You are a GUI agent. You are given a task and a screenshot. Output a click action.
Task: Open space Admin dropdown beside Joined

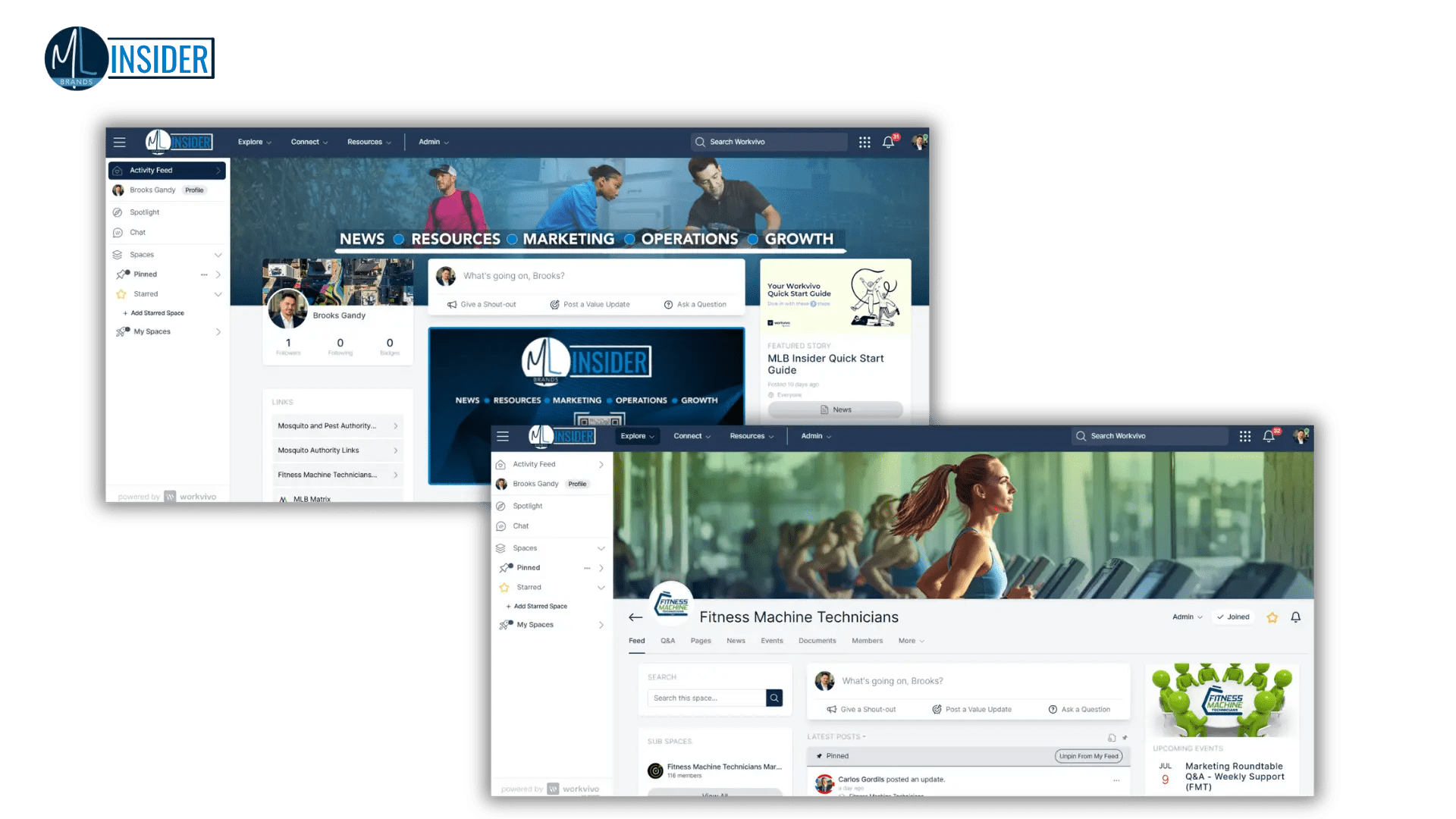[x=1188, y=617]
